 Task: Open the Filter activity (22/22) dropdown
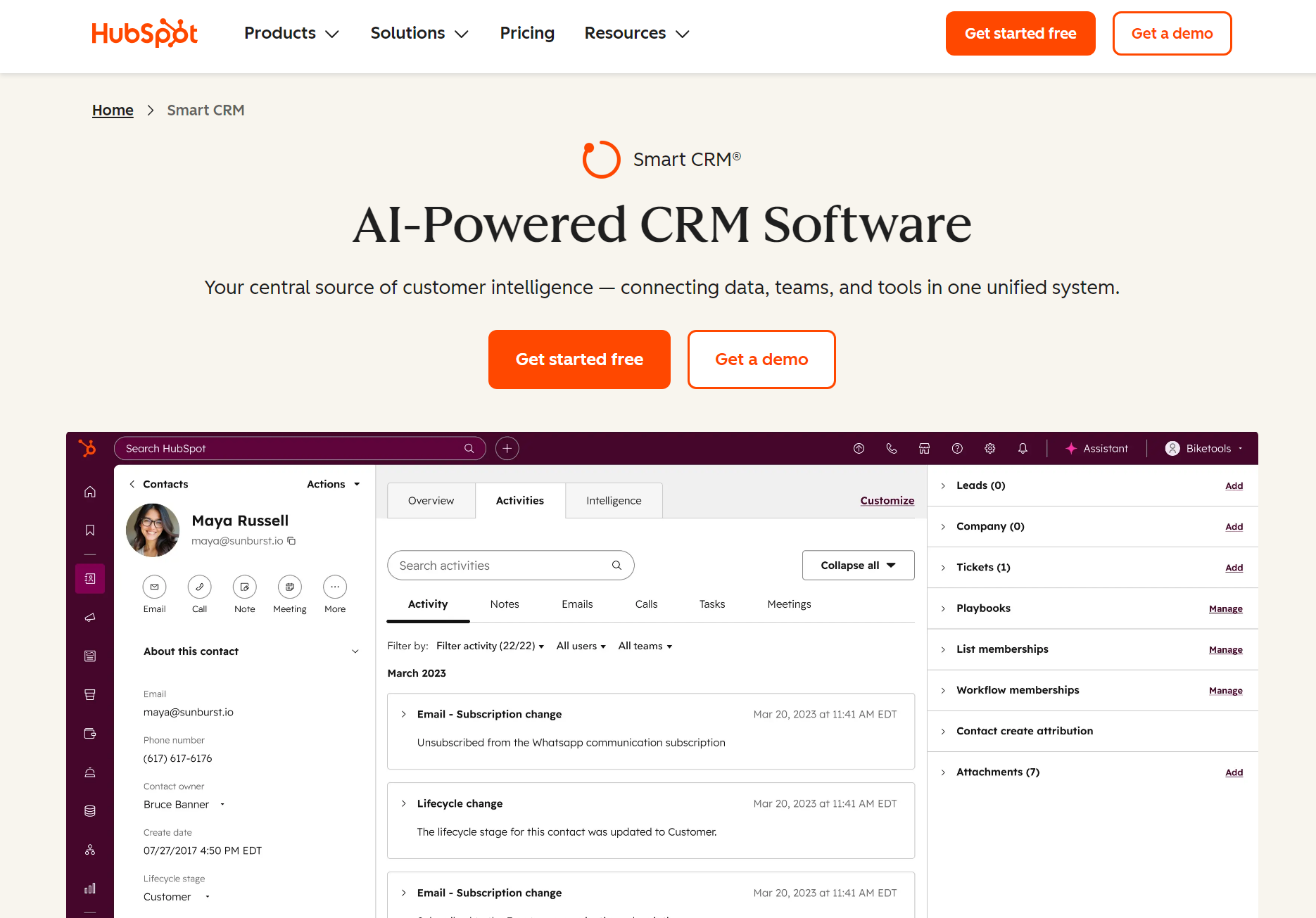point(490,646)
